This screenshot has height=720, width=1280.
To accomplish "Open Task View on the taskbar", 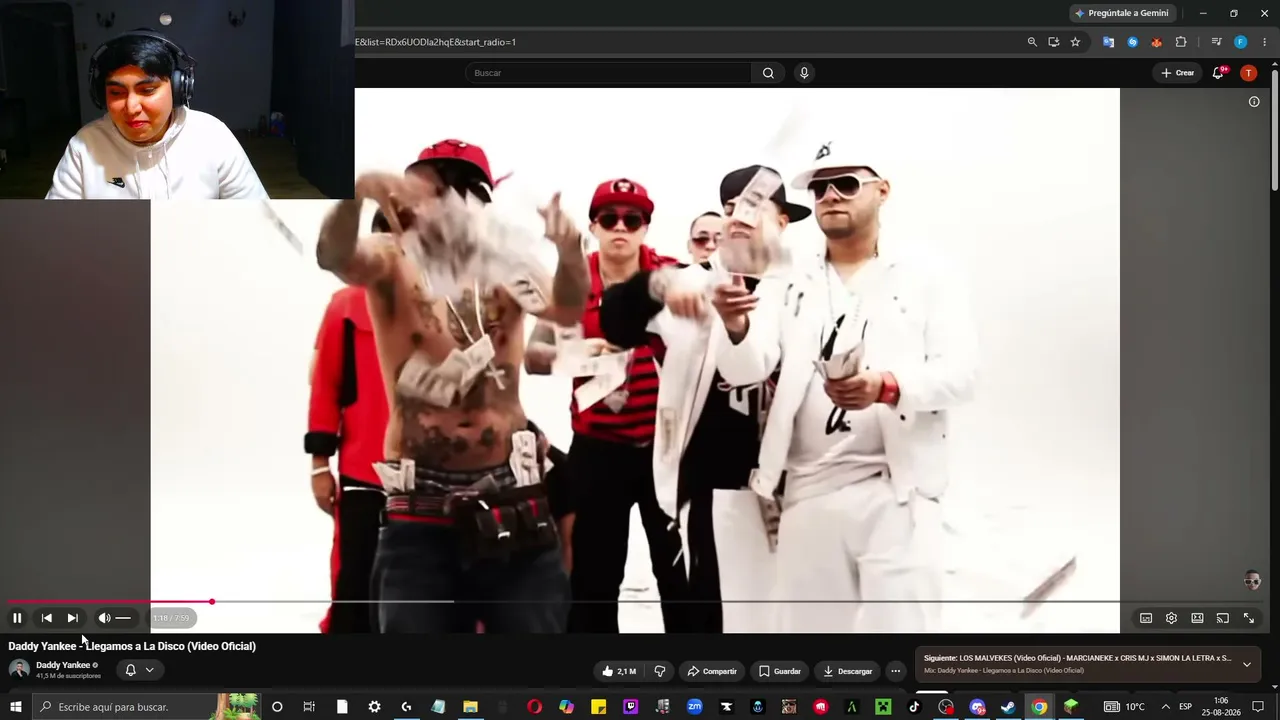I will (x=310, y=707).
